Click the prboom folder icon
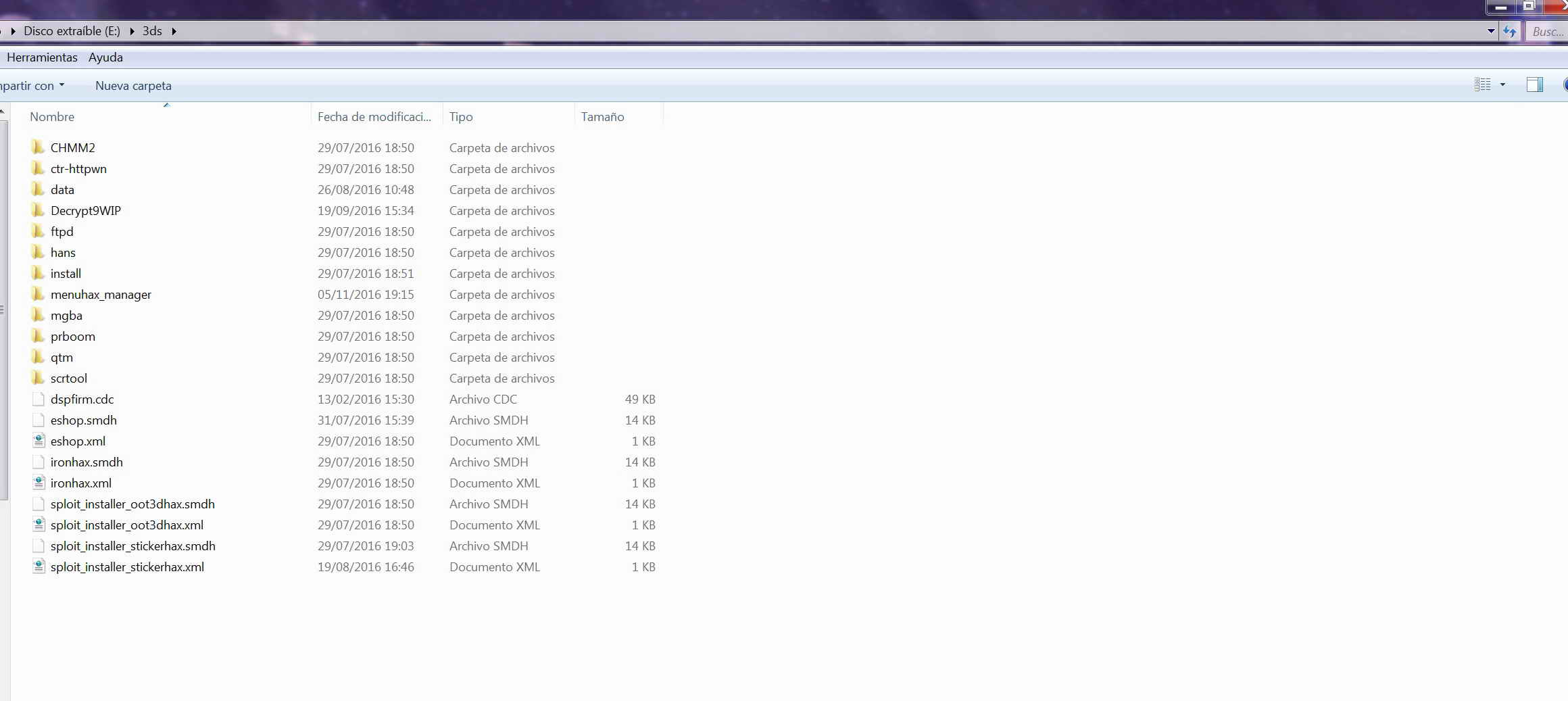Screen dimensions: 1568x701 point(39,336)
